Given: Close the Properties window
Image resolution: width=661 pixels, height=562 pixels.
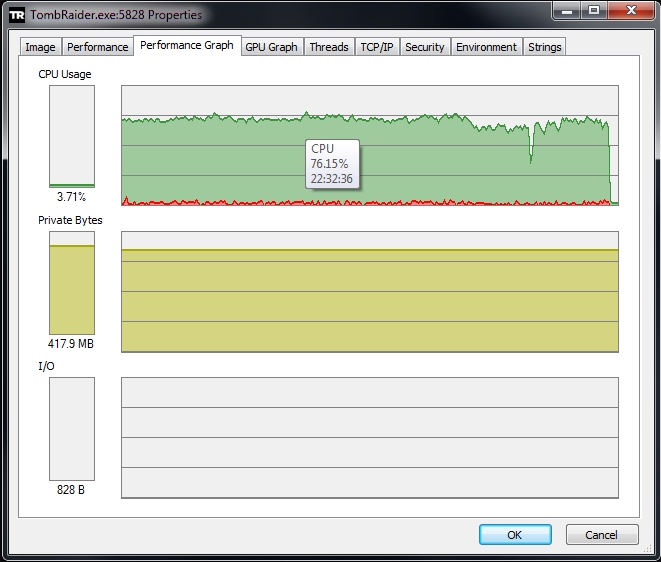Looking at the screenshot, I should pyautogui.click(x=631, y=10).
